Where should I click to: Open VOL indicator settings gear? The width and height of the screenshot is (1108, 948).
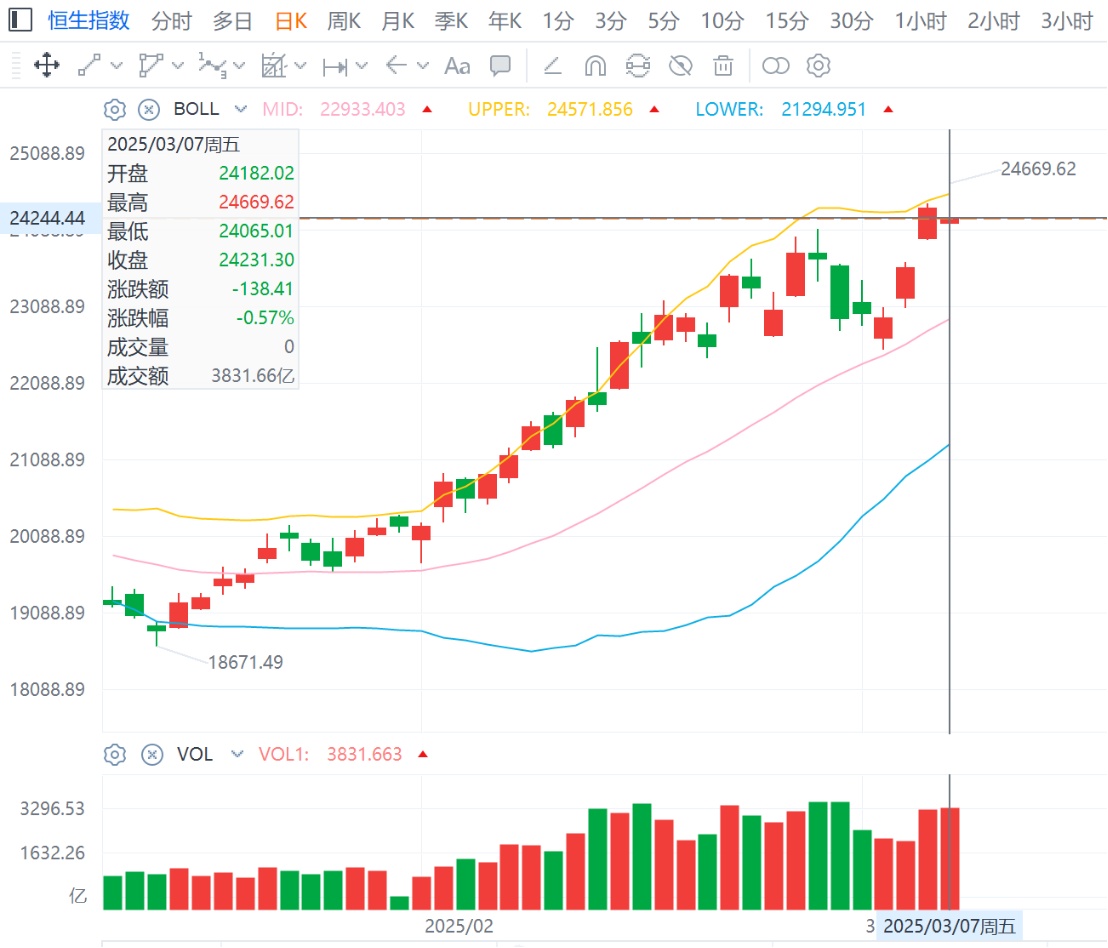pos(114,754)
